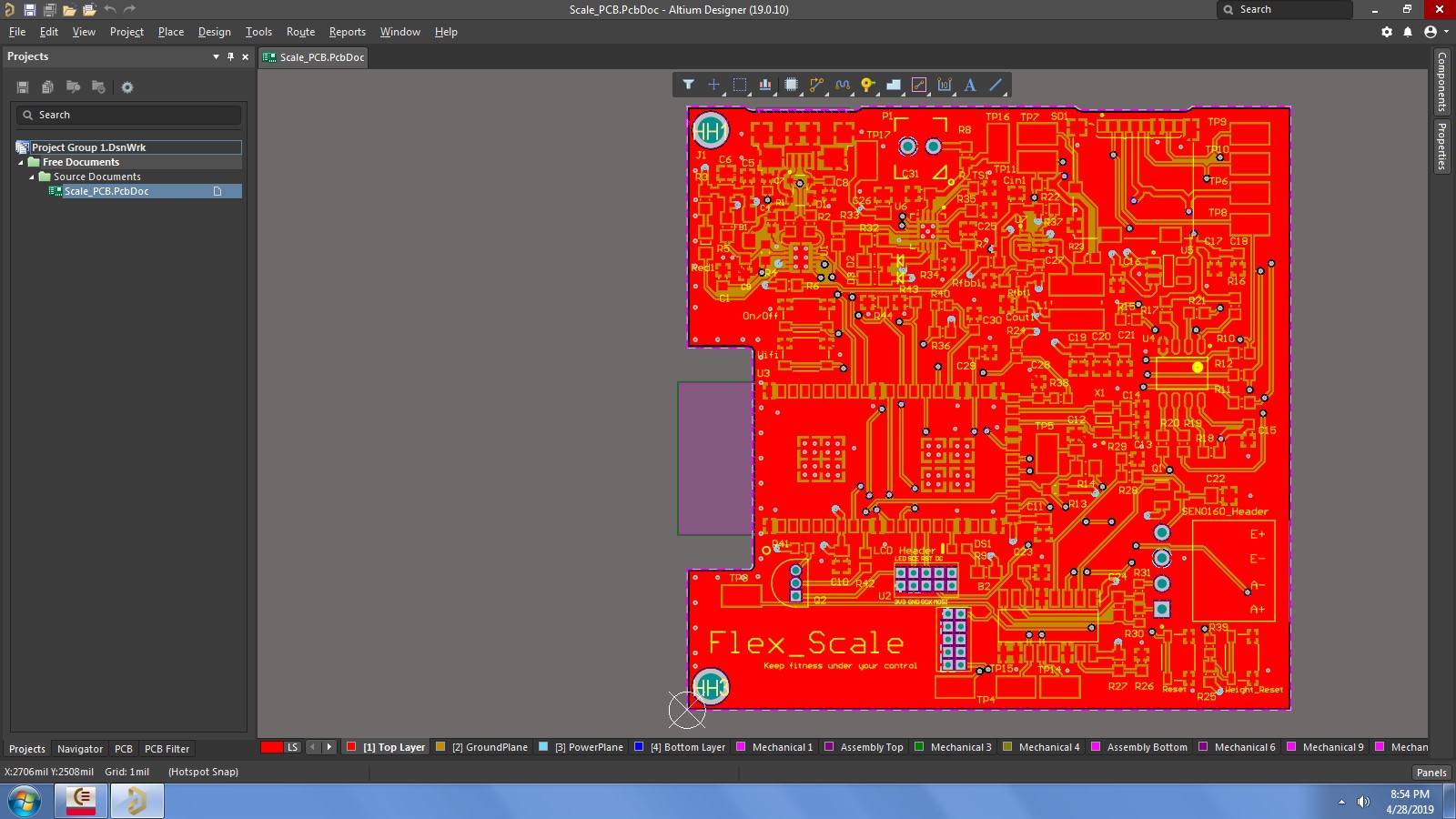Viewport: 1456px width, 819px height.
Task: Open the selection filter tool
Action: pyautogui.click(x=689, y=85)
